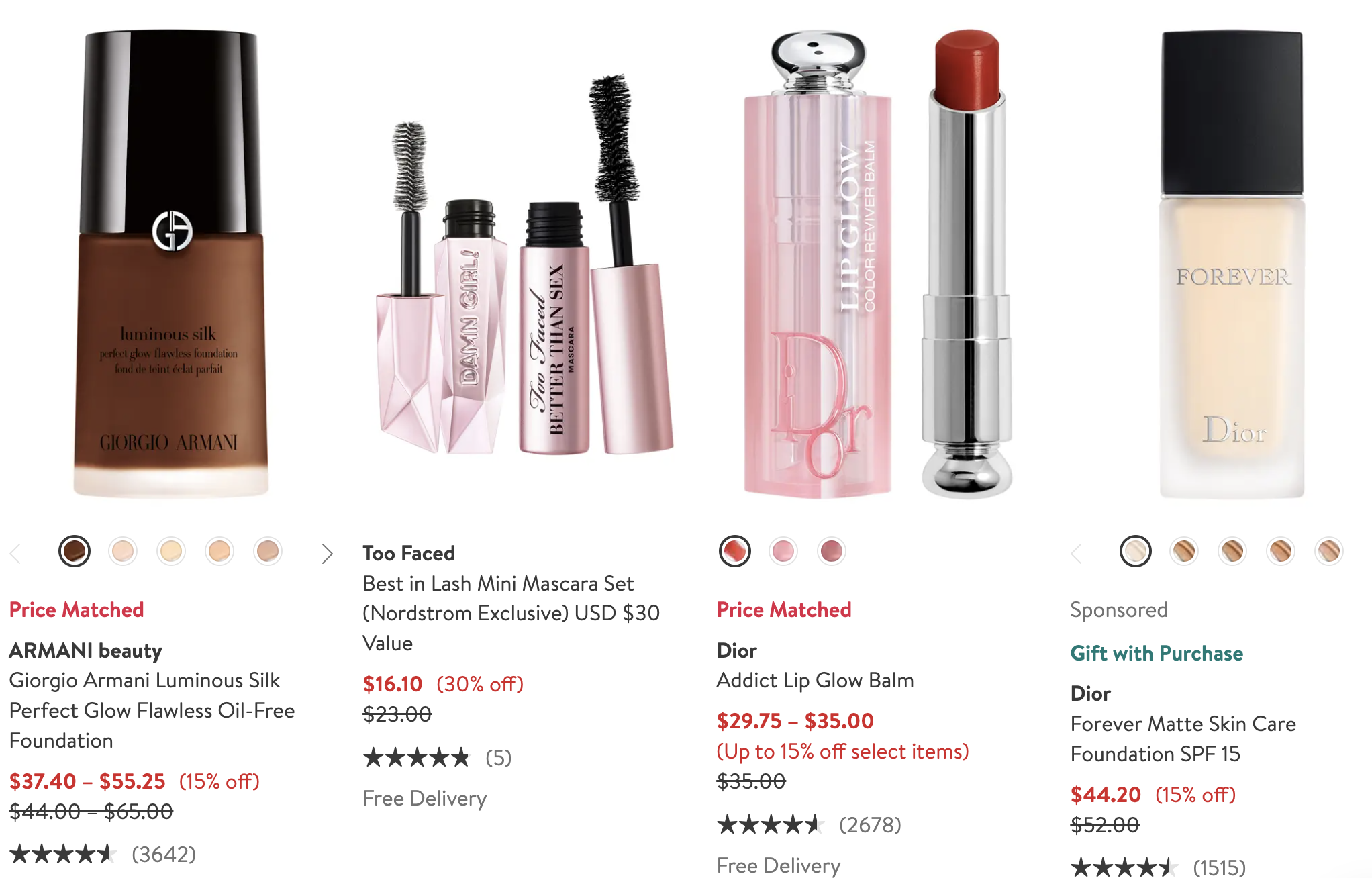Viewport: 1372px width, 878px height.
Task: Open Best in Lash Mini Mascara Set
Action: pos(511,613)
